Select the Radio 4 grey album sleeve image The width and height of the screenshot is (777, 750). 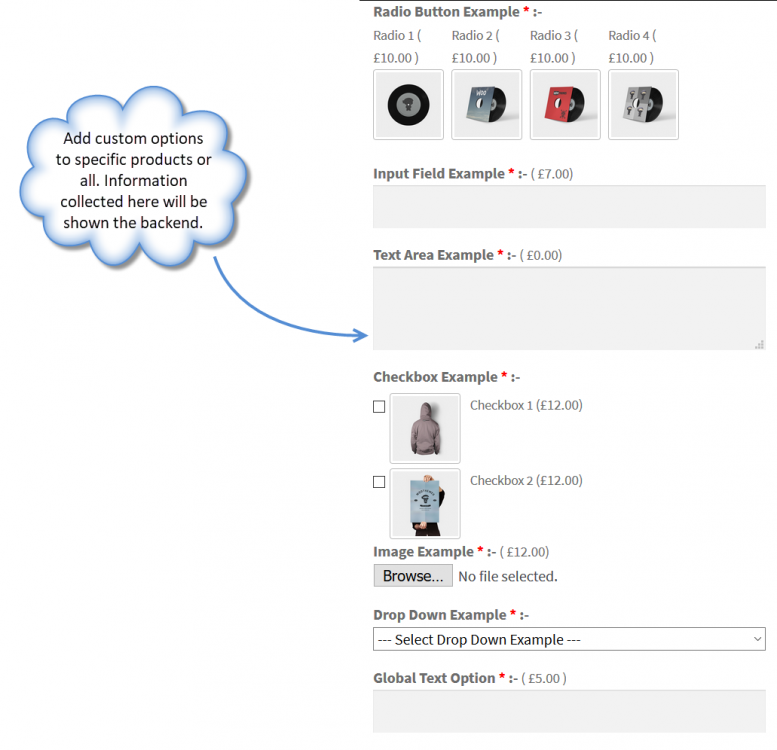pos(643,104)
